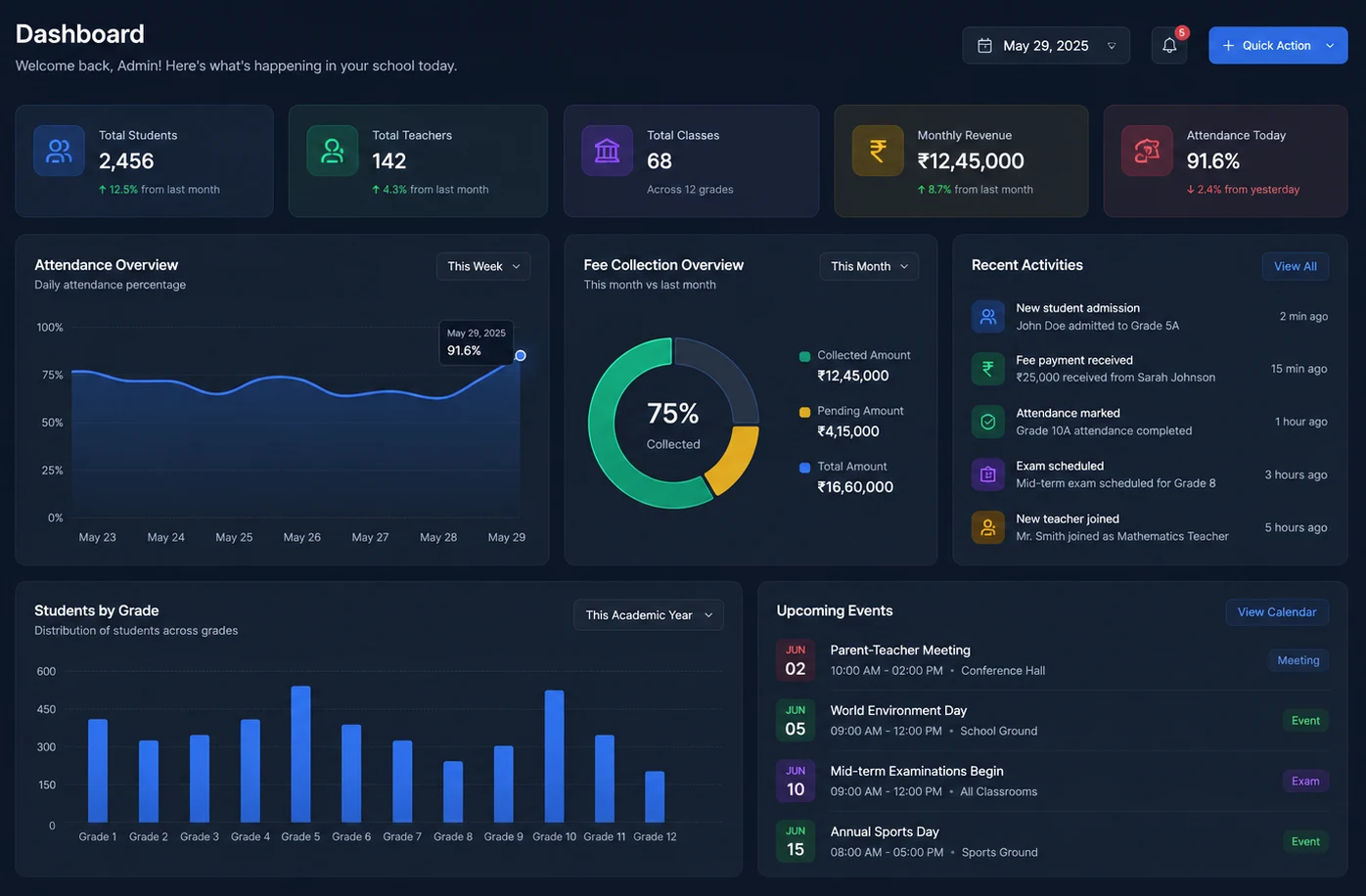Screen dimensions: 1366x896
Task: Click the Grade 5 bar in chart
Action: pos(300,754)
